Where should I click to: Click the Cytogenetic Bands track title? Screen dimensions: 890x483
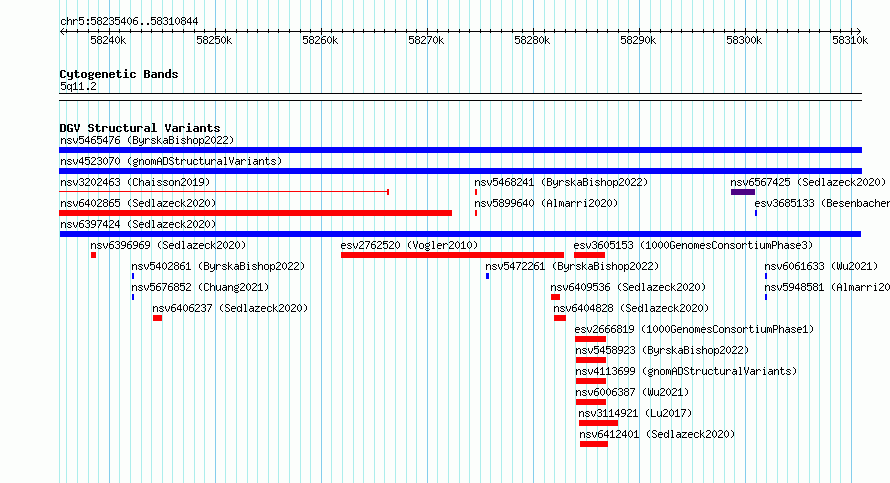119,74
